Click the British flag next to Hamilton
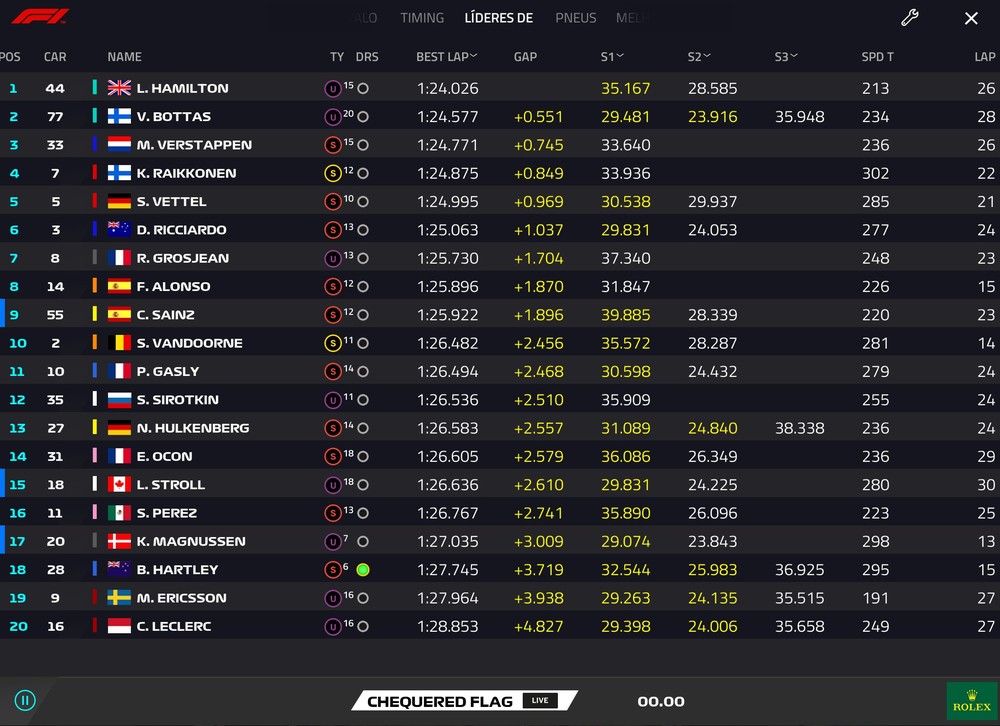 pos(119,89)
